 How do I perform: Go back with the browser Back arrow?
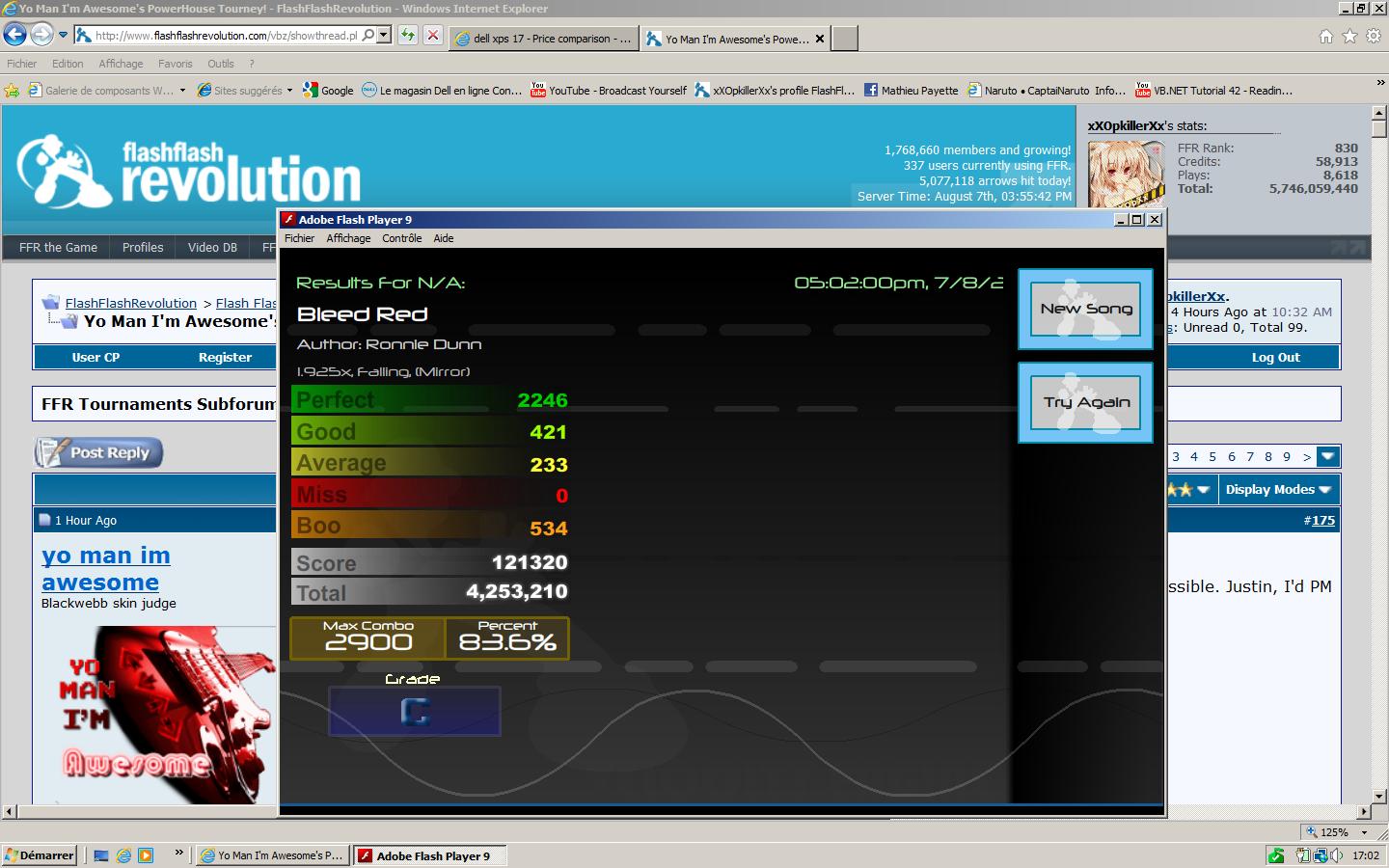point(14,36)
